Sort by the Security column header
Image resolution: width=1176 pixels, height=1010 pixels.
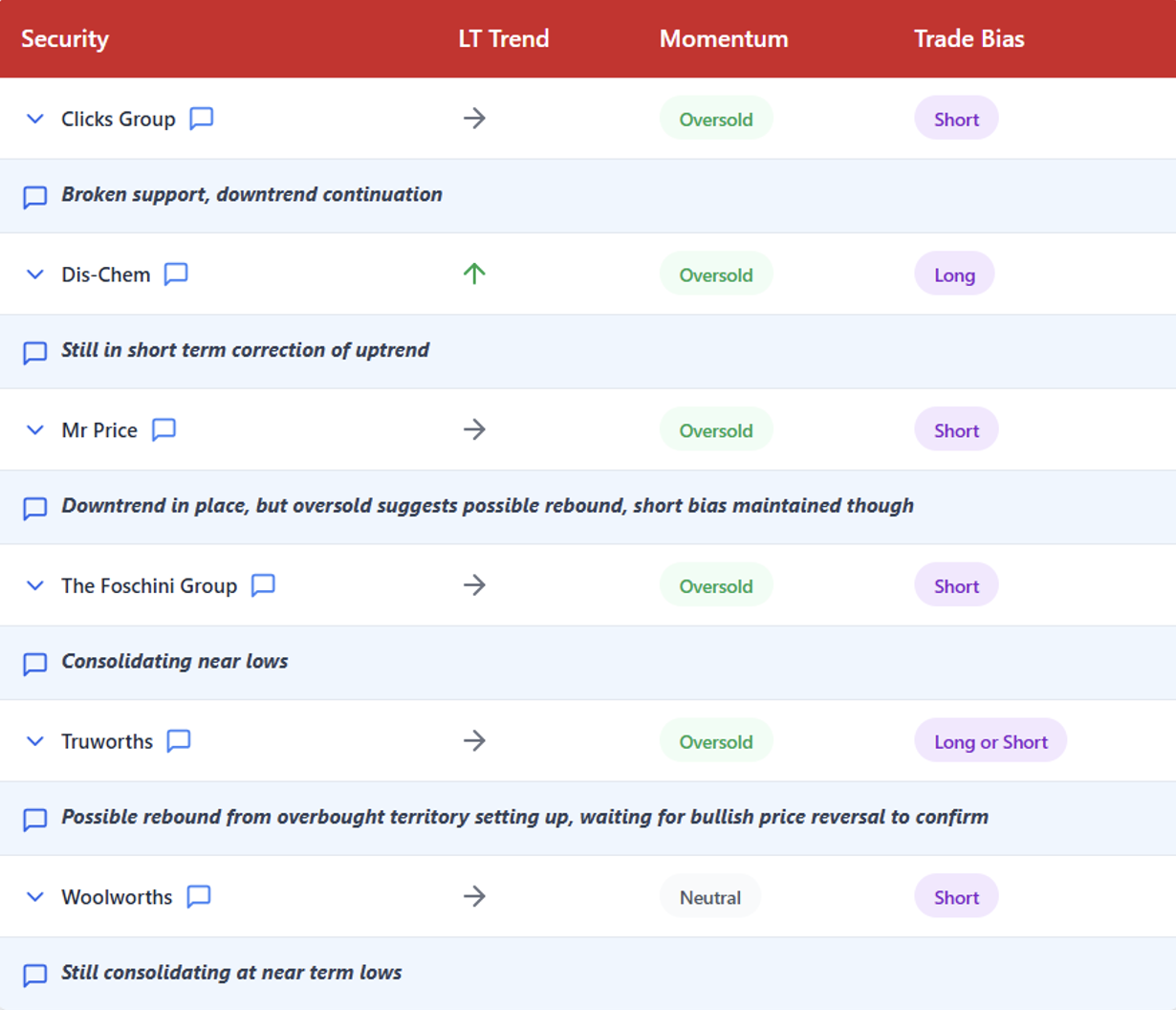pos(65,39)
